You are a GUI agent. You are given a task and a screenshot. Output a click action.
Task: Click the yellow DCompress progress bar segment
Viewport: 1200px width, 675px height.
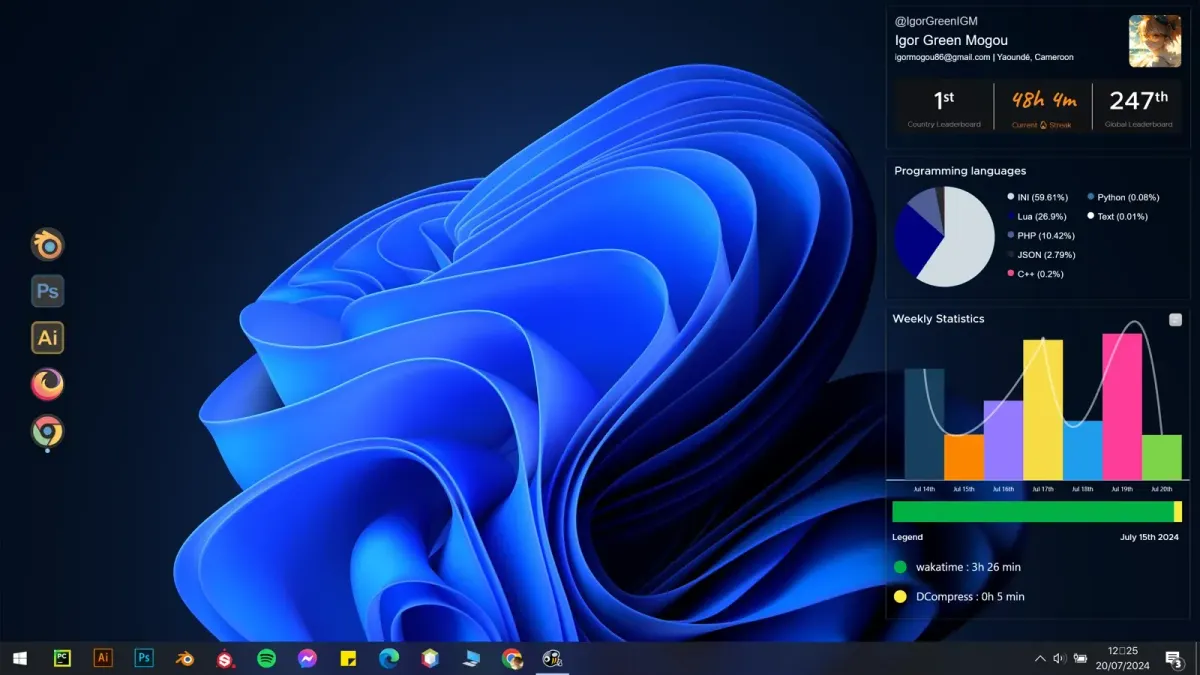pos(1178,512)
